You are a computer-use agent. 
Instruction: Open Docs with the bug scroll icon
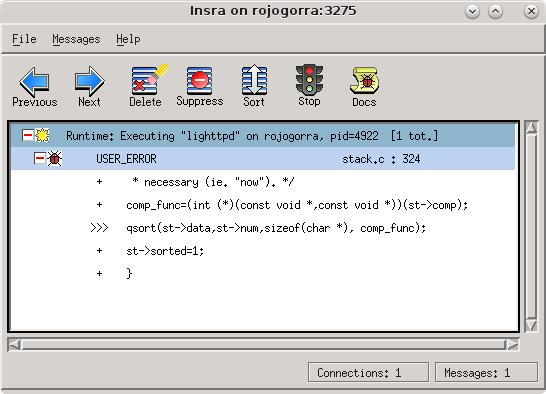coord(364,87)
